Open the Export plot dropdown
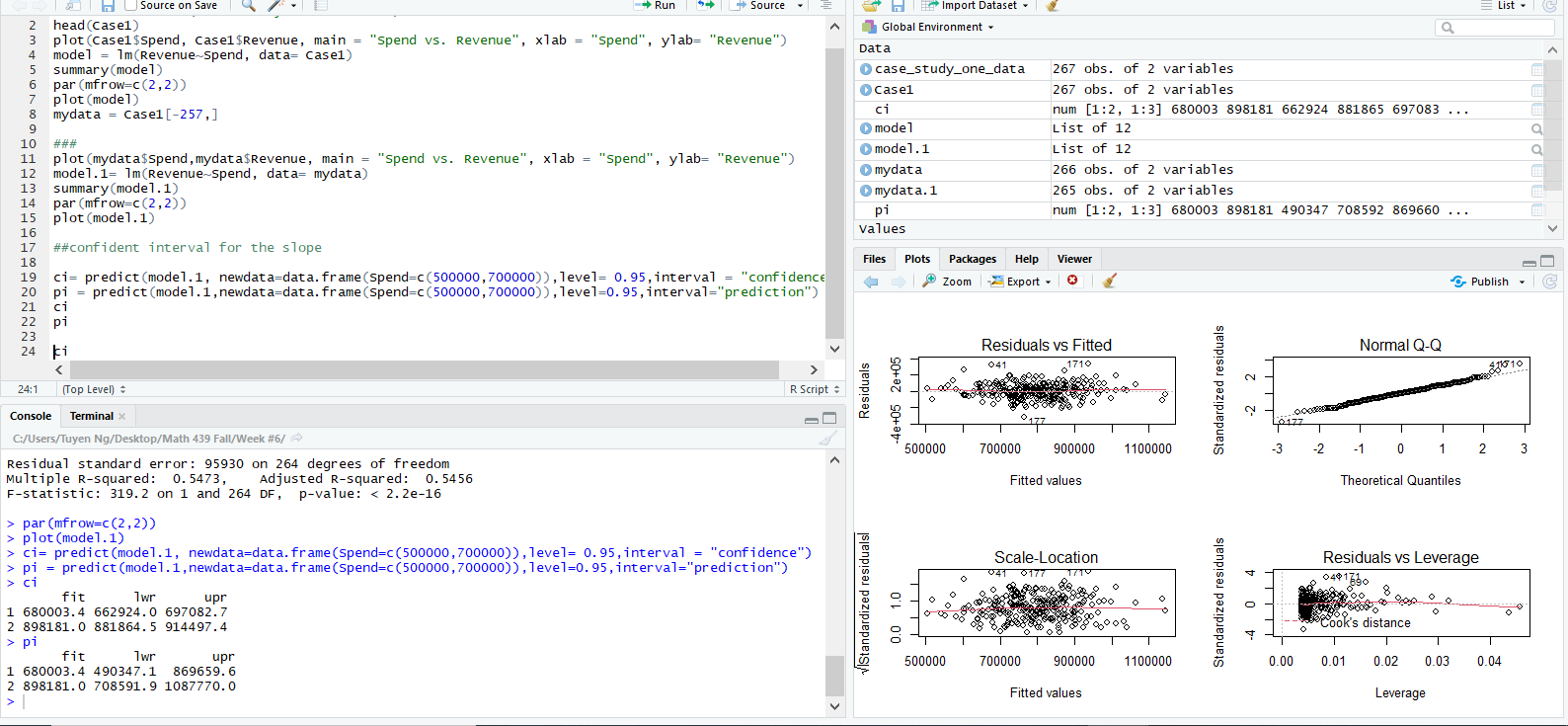 tap(1021, 282)
